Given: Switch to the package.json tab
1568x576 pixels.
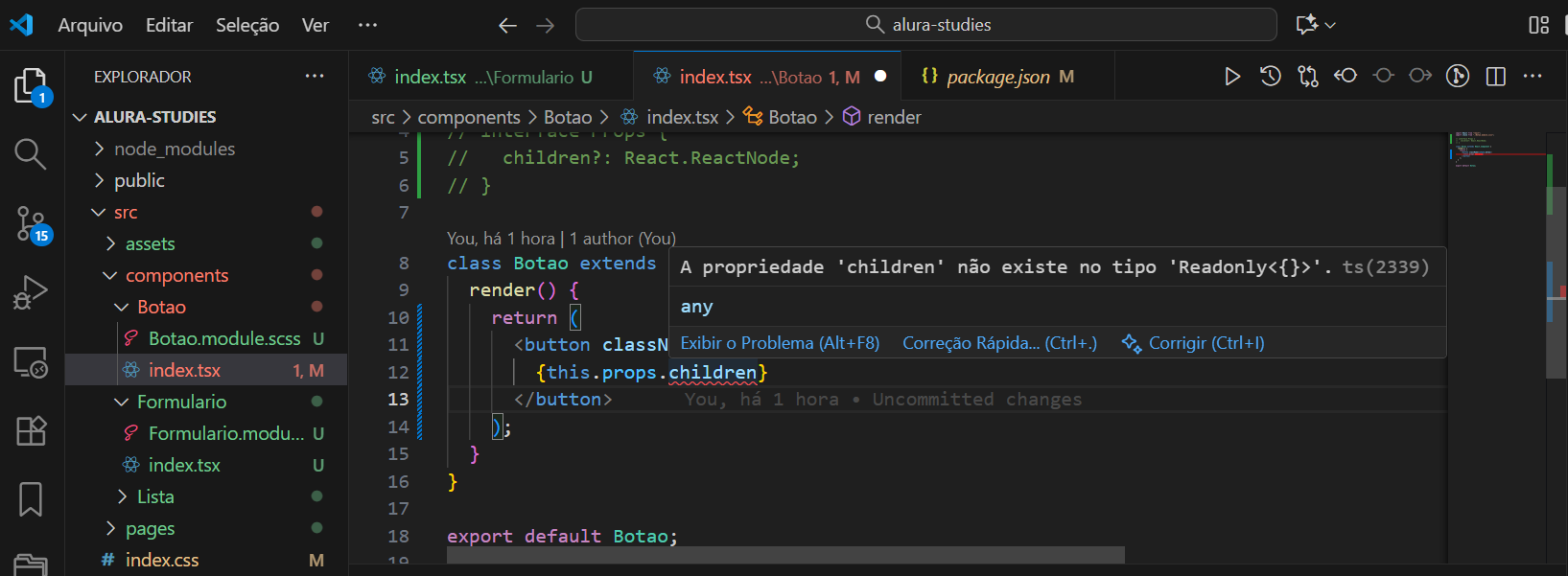Looking at the screenshot, I should (x=997, y=77).
